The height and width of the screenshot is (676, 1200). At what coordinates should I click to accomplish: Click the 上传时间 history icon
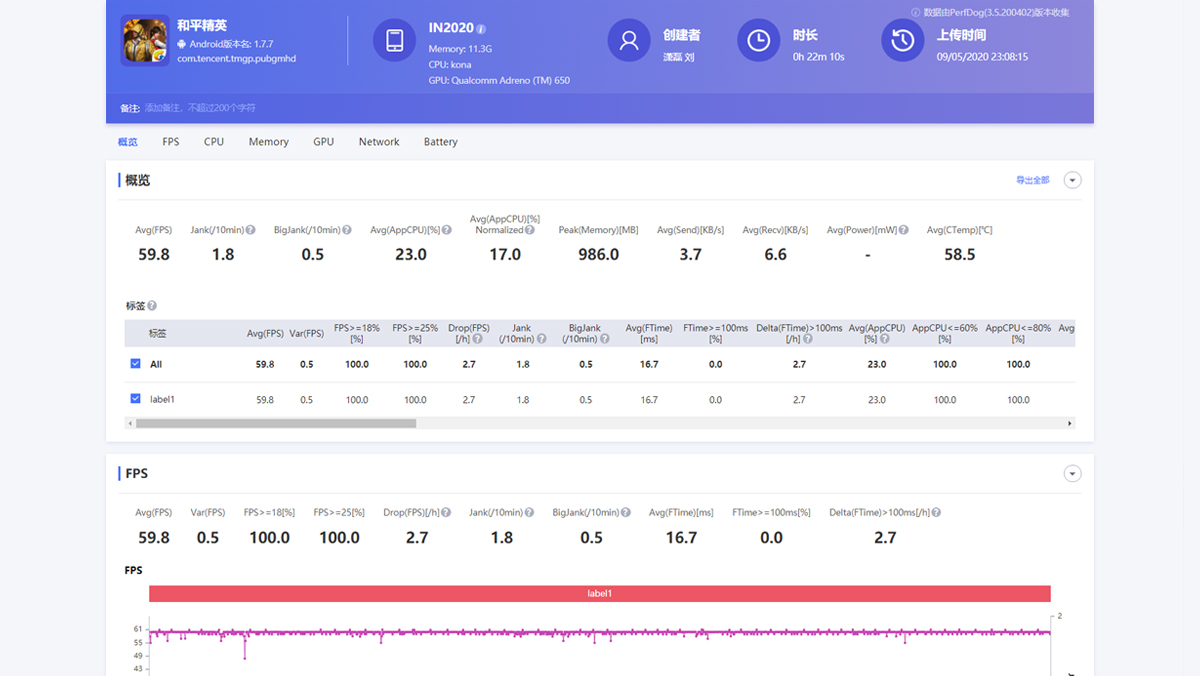[x=902, y=40]
